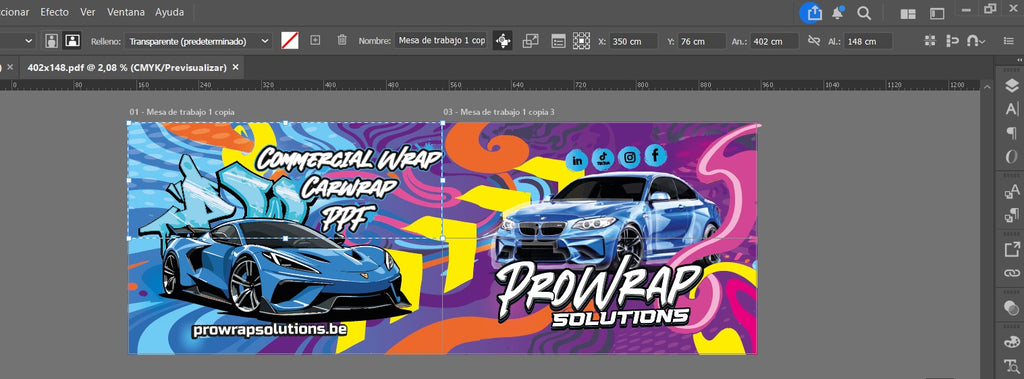Create a new artboard with the plus icon
The width and height of the screenshot is (1024, 379).
315,41
